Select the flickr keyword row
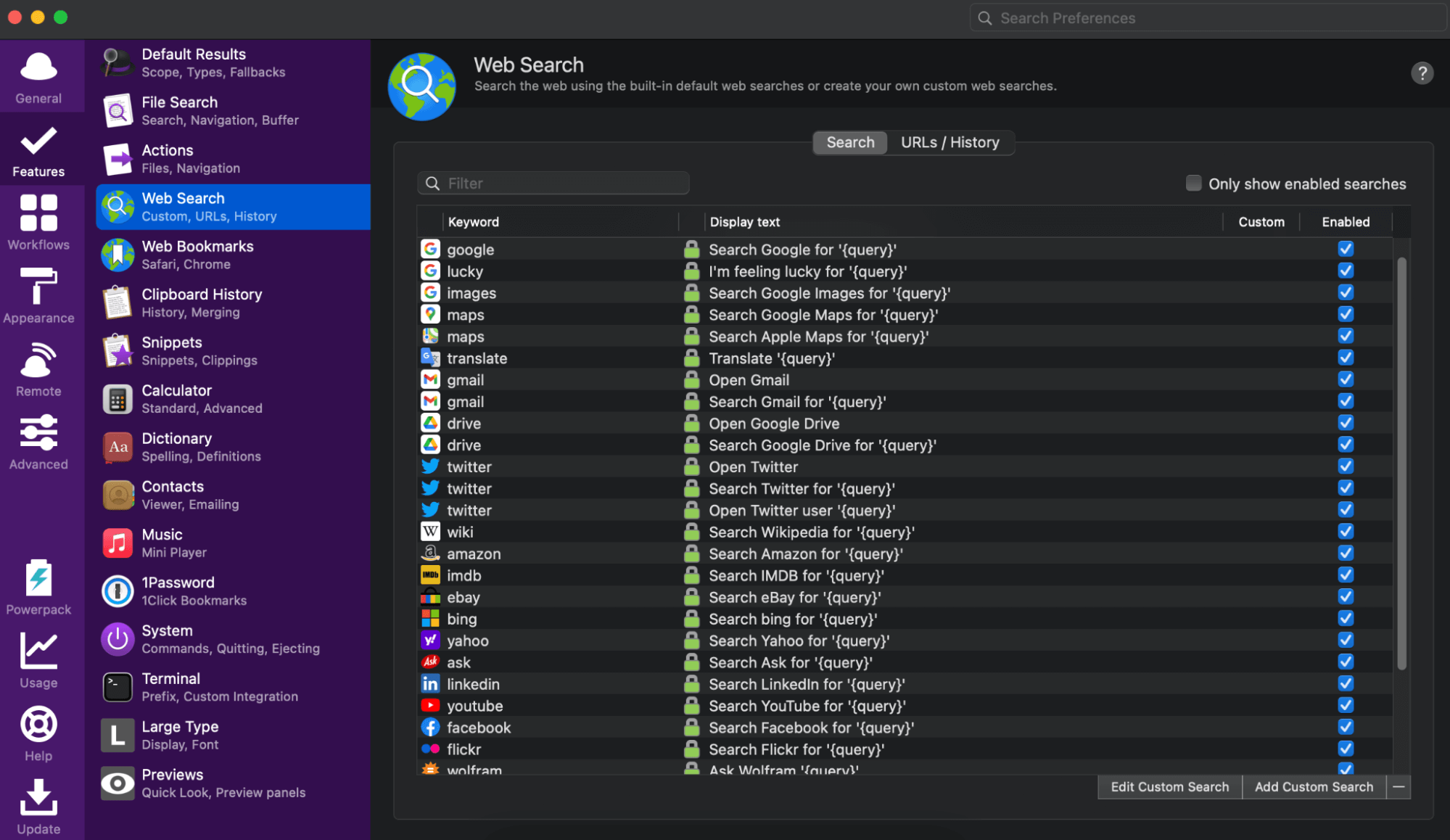The width and height of the screenshot is (1450, 840). point(905,749)
